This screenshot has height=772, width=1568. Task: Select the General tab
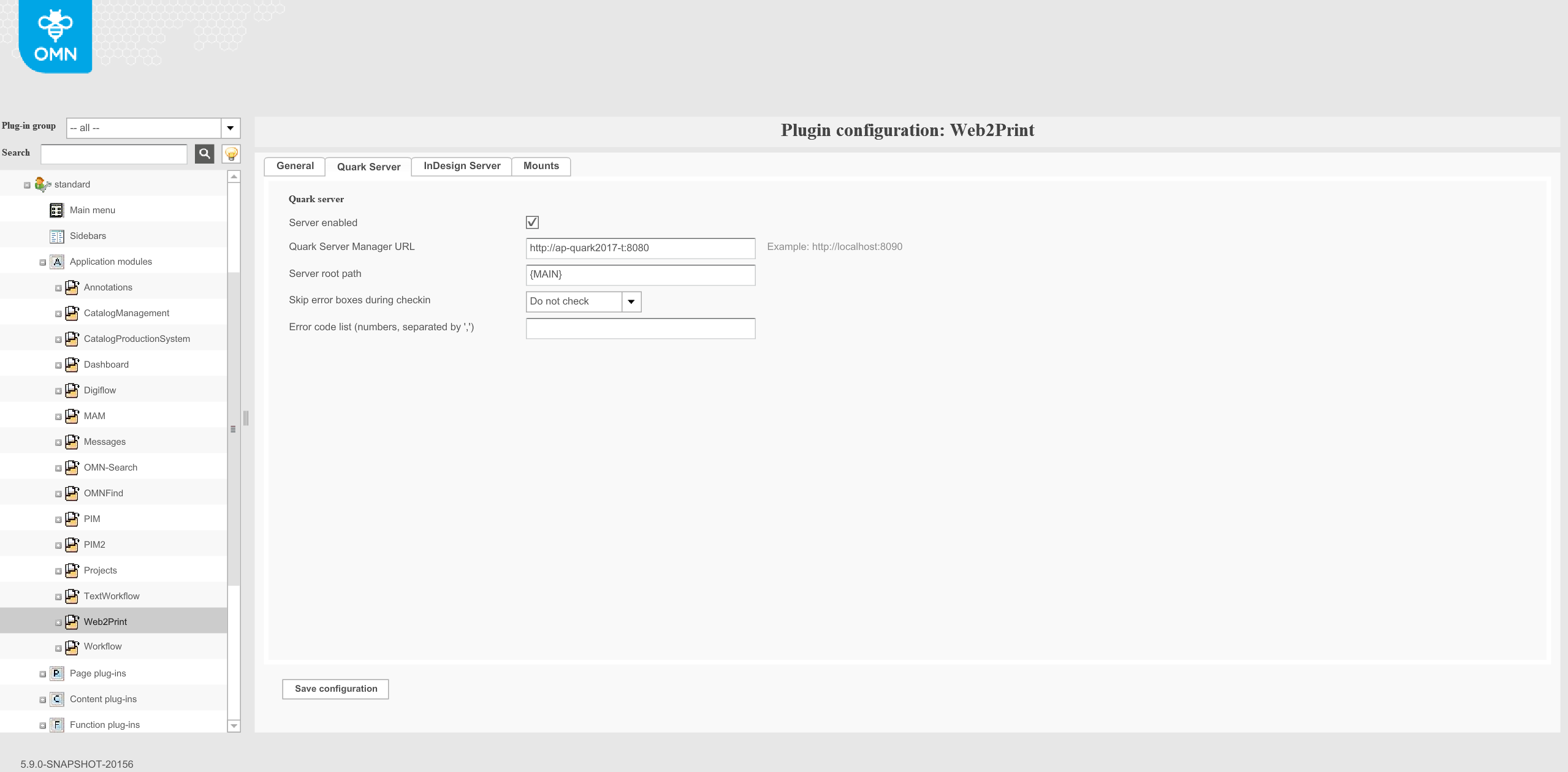[295, 166]
